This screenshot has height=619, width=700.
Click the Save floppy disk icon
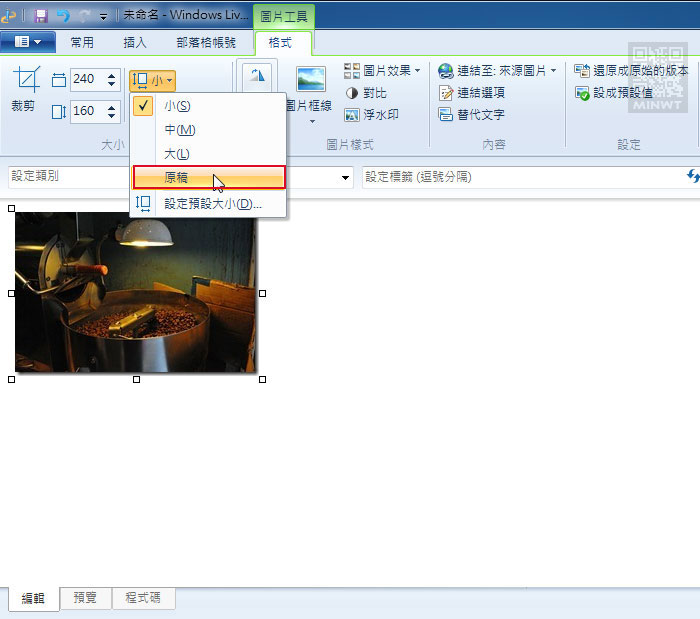click(41, 16)
